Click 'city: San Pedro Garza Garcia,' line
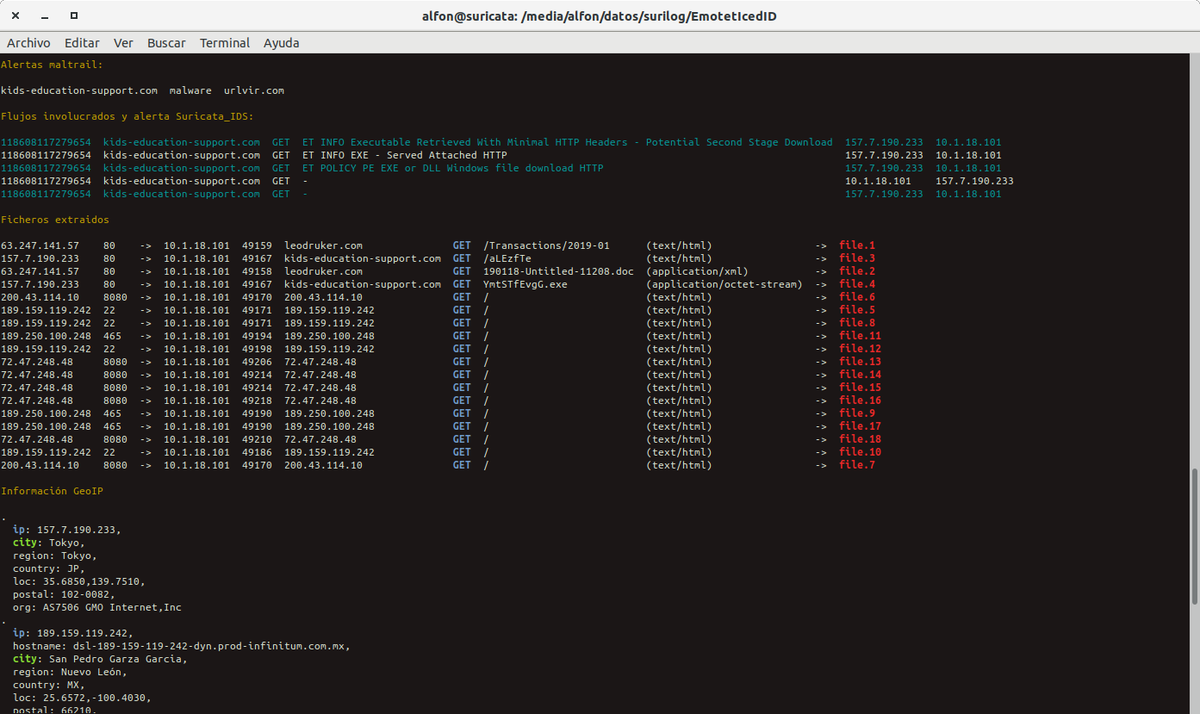The height and width of the screenshot is (714, 1200). (100, 660)
